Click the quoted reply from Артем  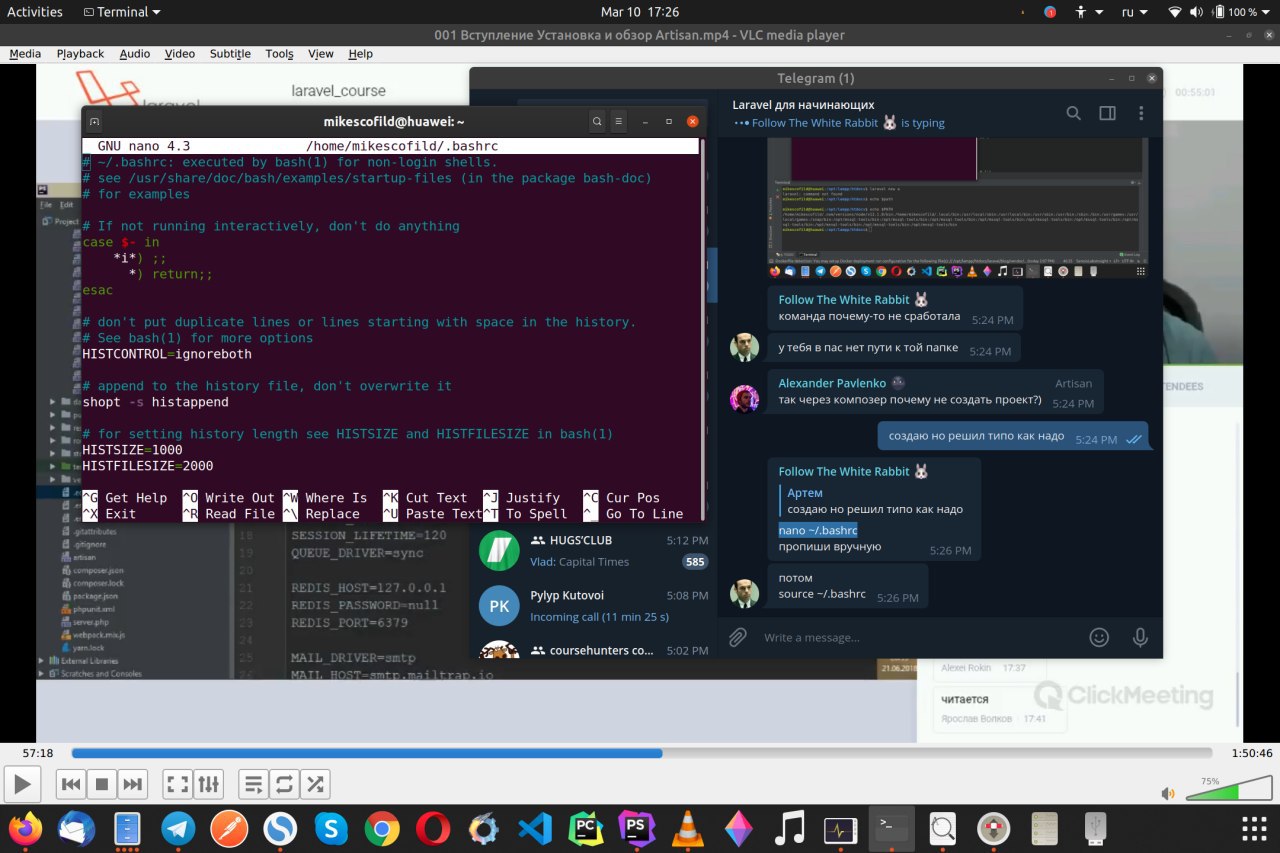pos(874,501)
